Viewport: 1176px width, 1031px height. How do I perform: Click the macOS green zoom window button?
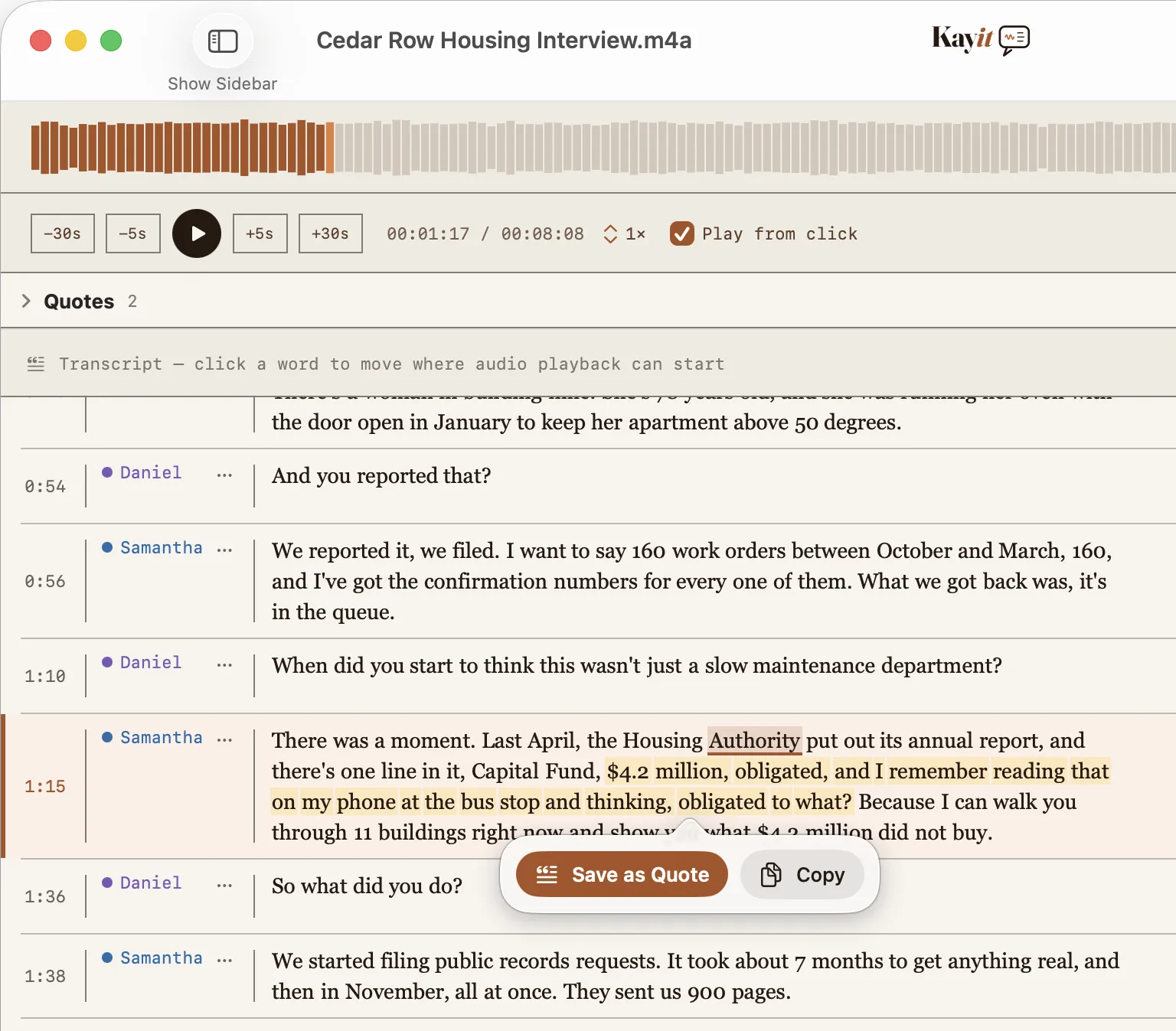pos(111,41)
